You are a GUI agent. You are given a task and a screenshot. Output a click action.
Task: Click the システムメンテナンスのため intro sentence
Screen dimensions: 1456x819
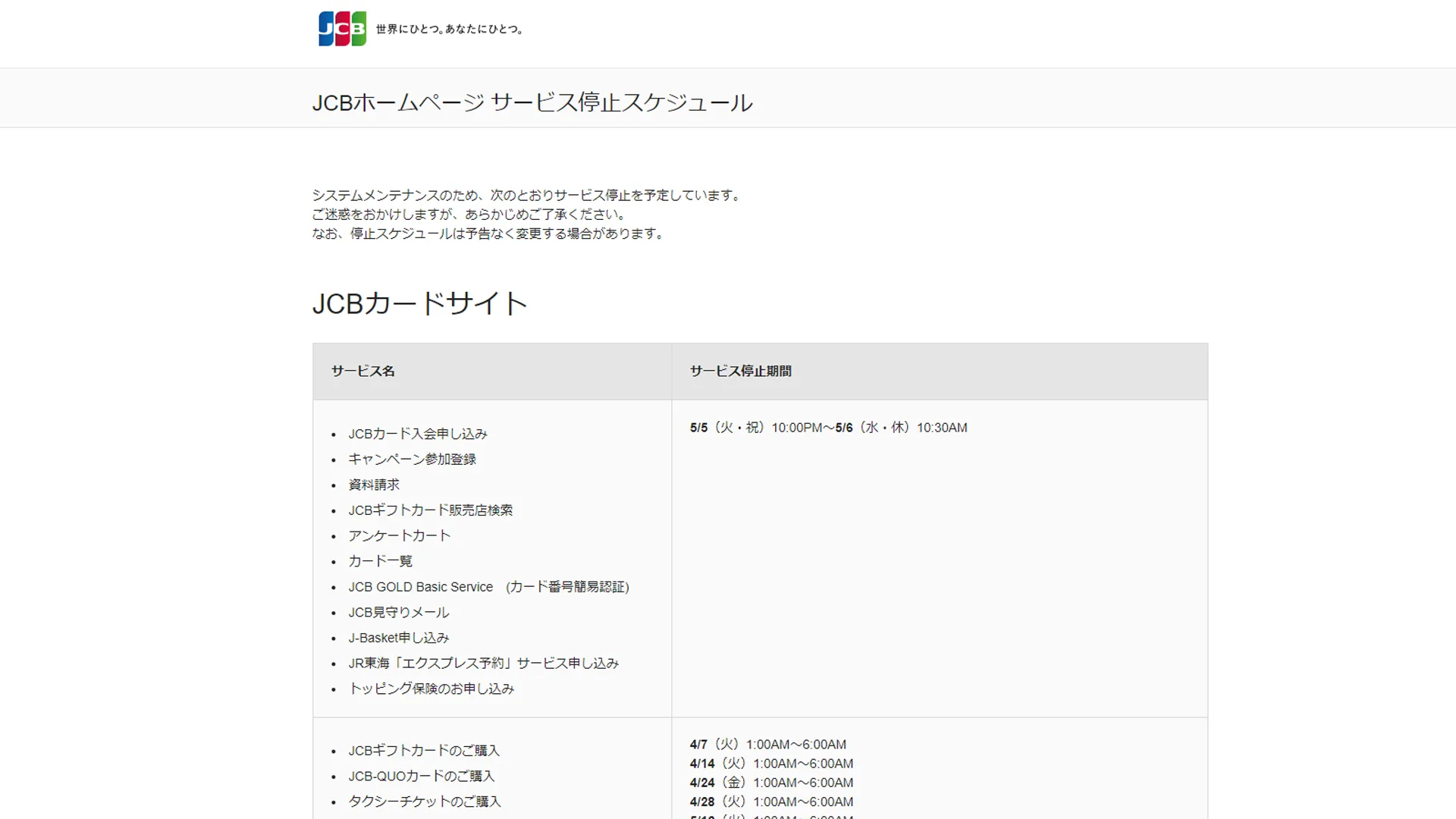(x=529, y=196)
